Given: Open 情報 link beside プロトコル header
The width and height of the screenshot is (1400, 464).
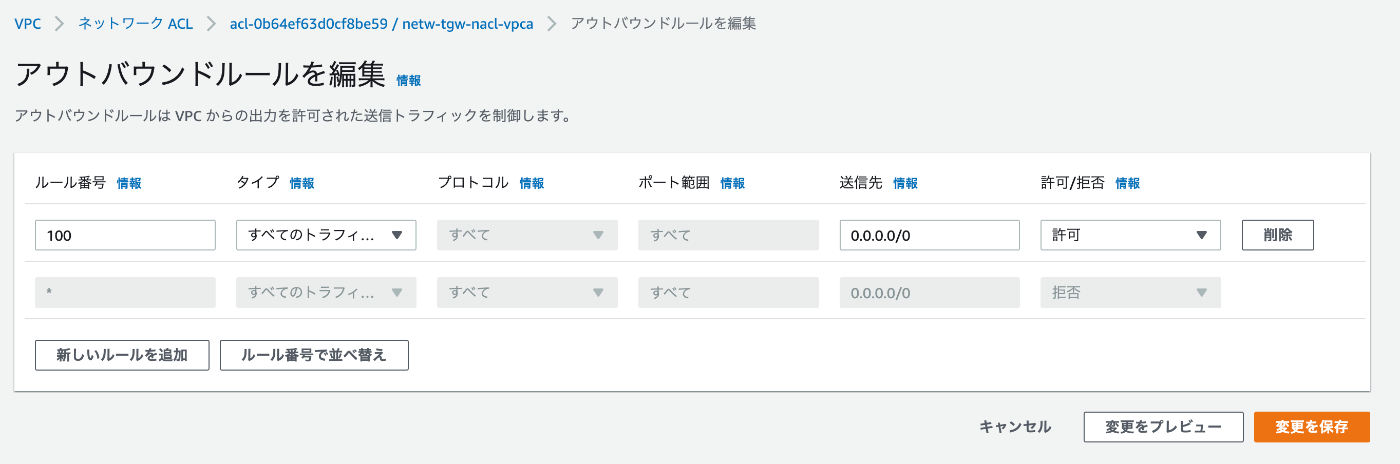Looking at the screenshot, I should (x=532, y=183).
